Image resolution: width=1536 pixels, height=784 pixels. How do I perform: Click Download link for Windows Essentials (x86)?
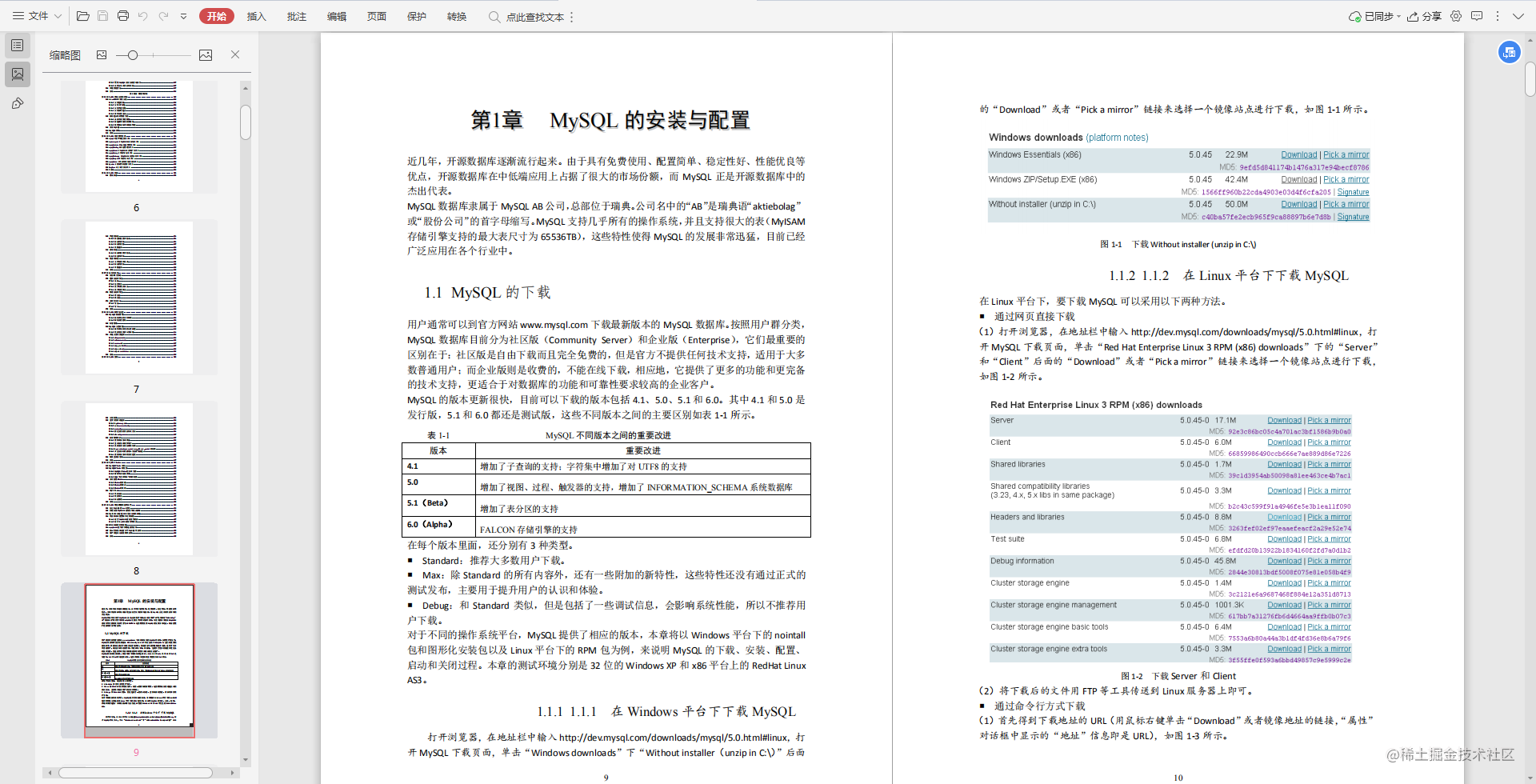coord(1298,155)
